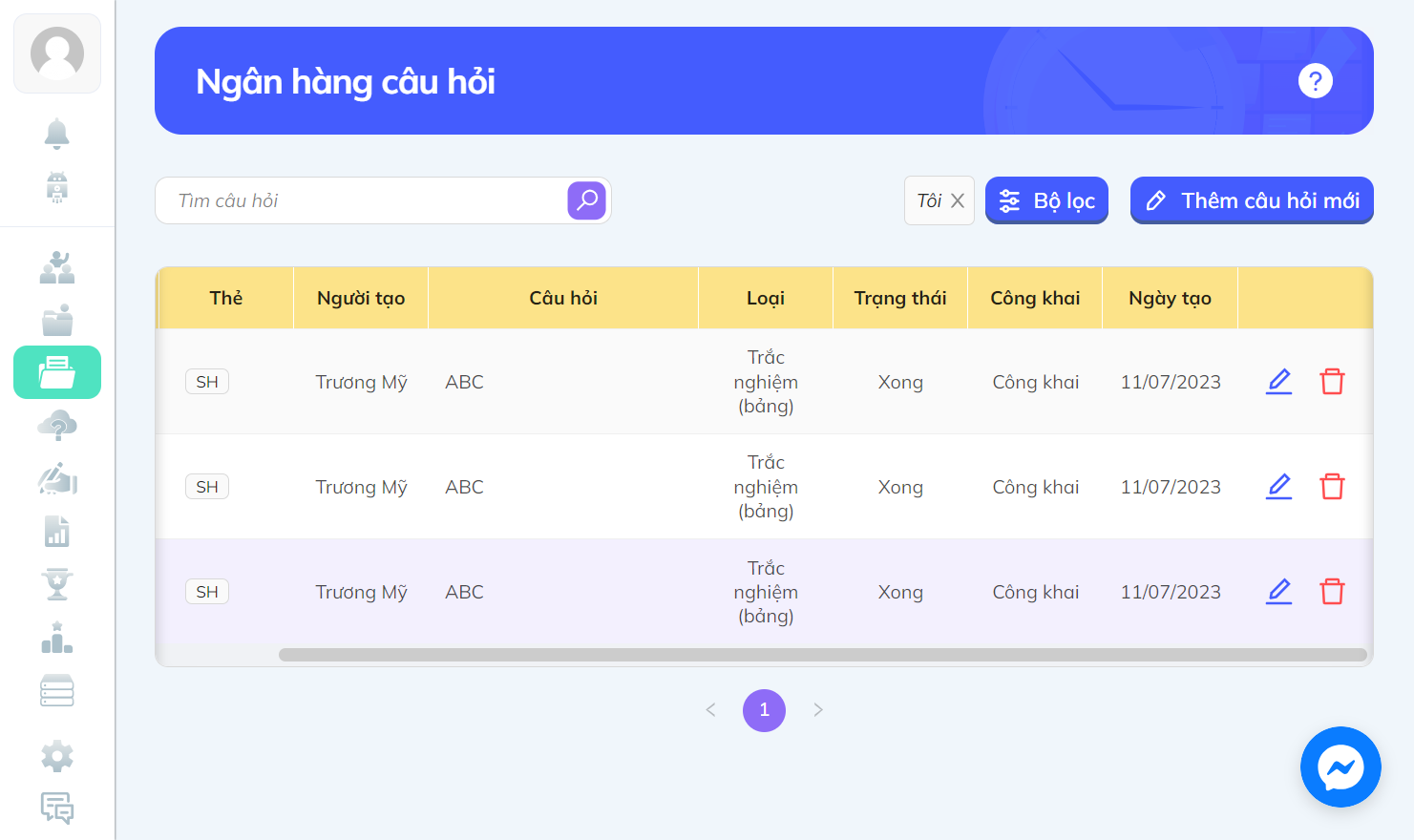Select page 1 in pagination
The height and width of the screenshot is (840, 1414).
764,710
